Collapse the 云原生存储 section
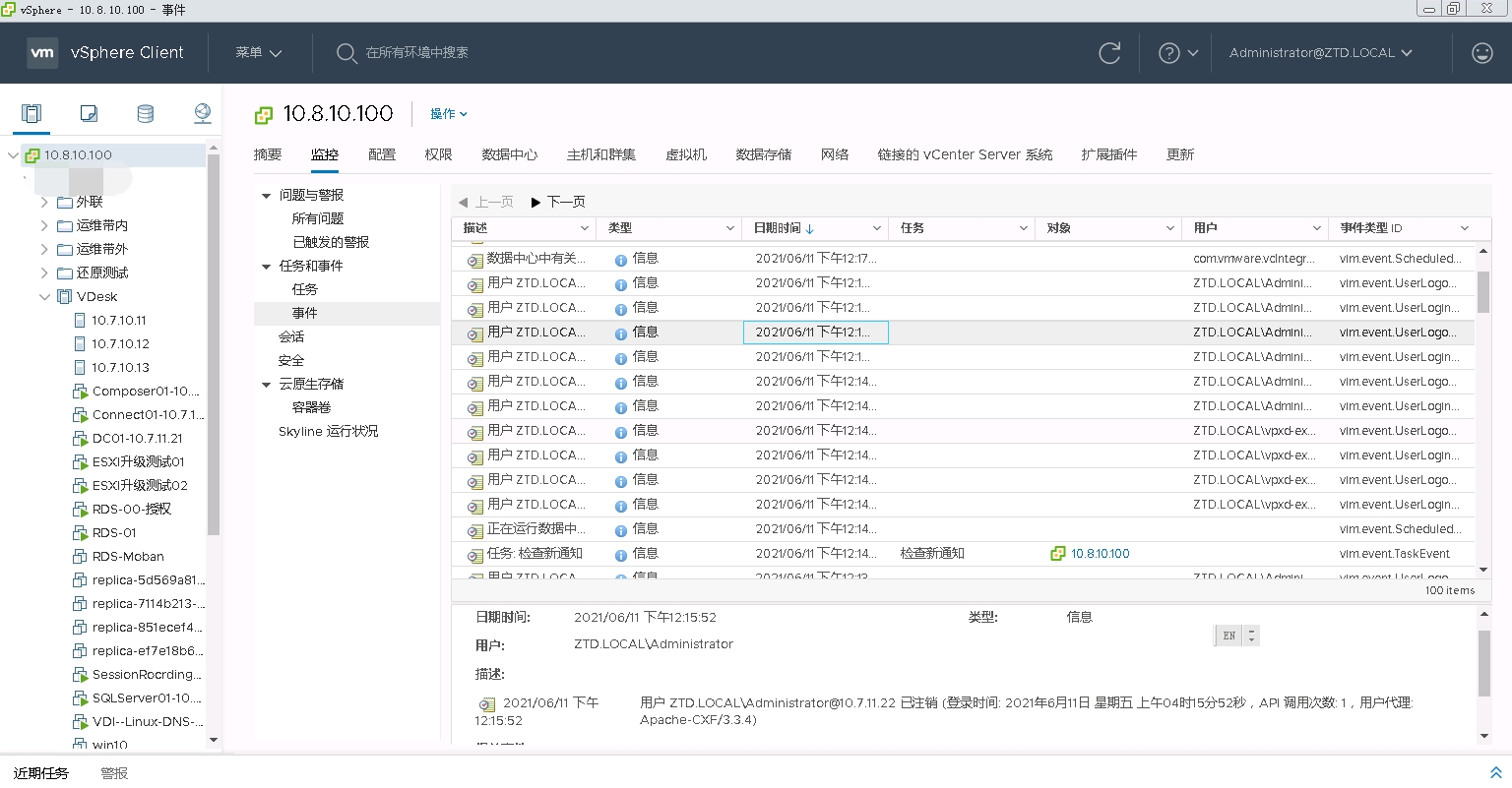The image size is (1512, 788). point(266,385)
